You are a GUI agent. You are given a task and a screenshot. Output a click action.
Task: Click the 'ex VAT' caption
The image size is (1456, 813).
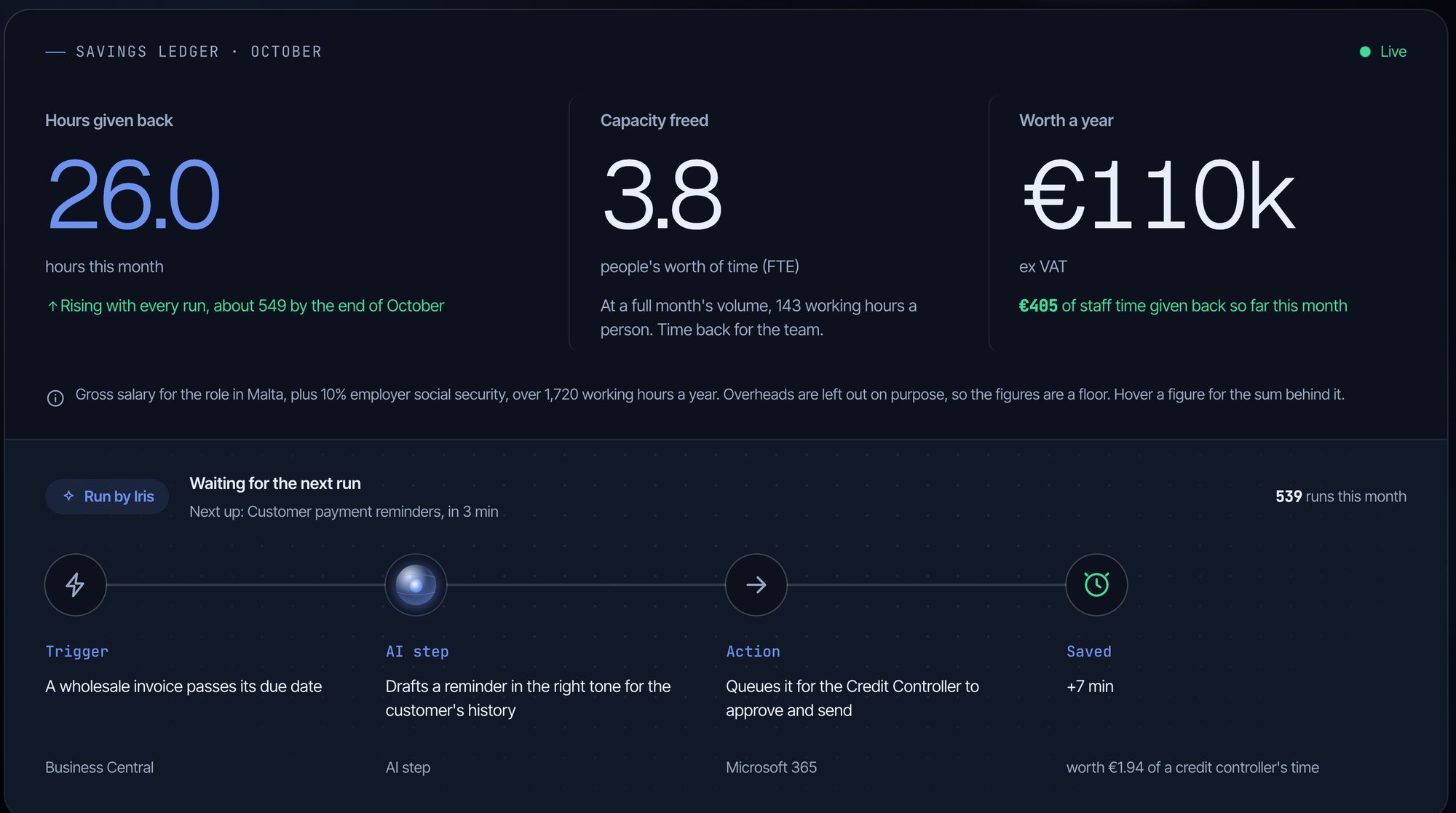(1042, 266)
